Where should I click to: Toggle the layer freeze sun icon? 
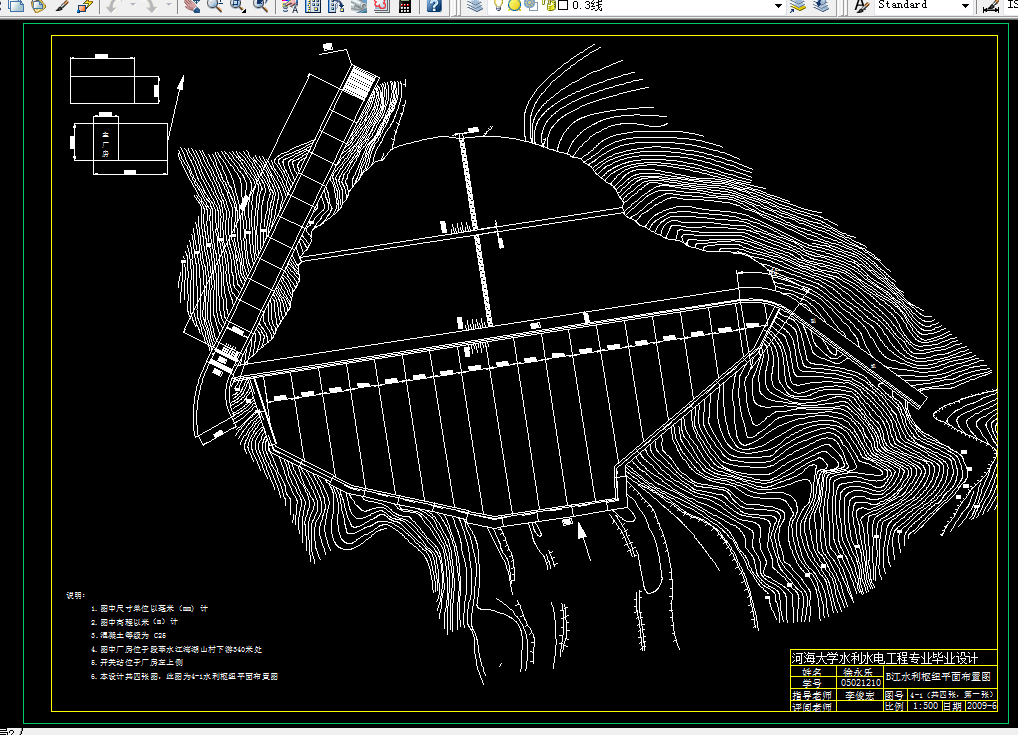click(514, 6)
